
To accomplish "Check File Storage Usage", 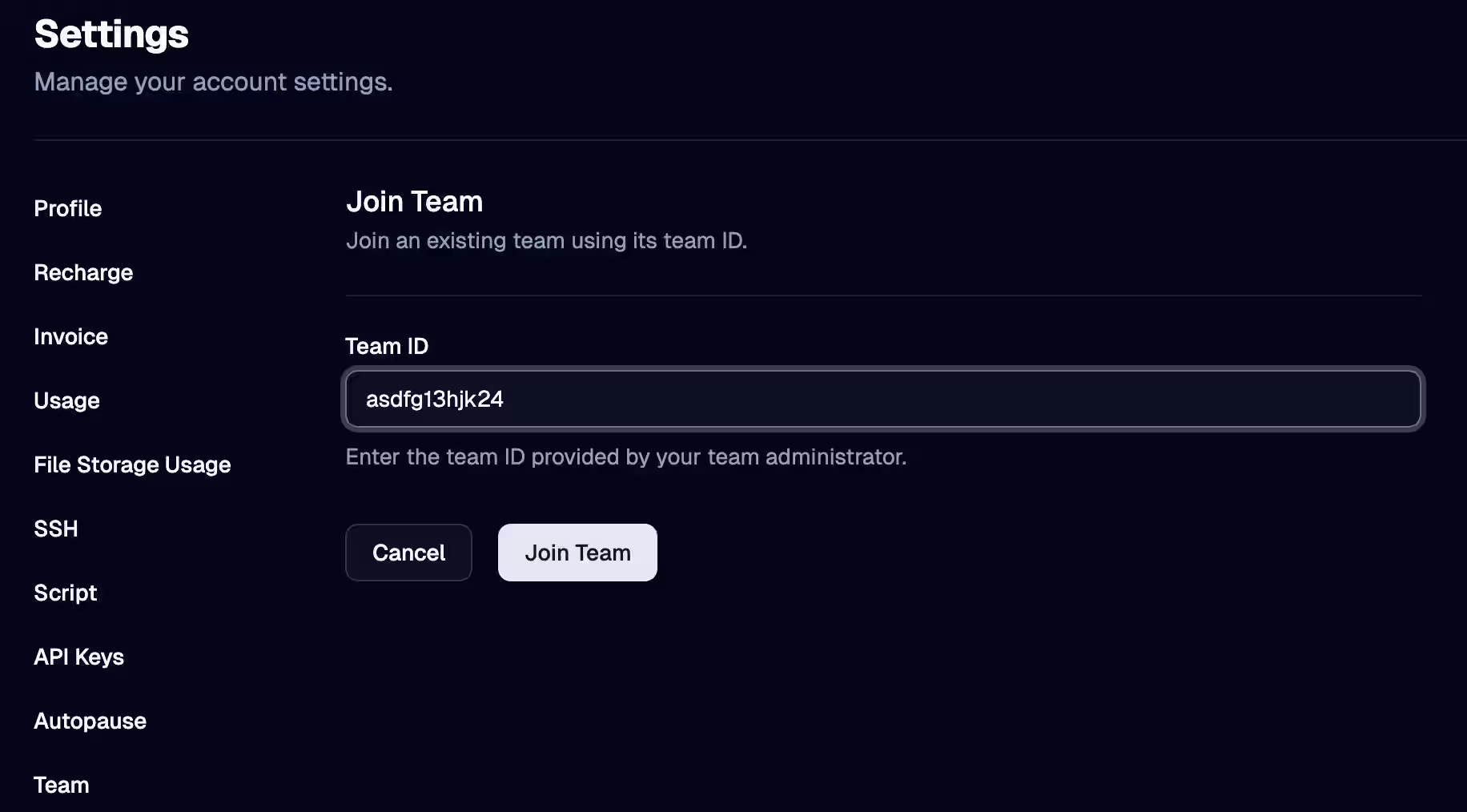I will 132,464.
